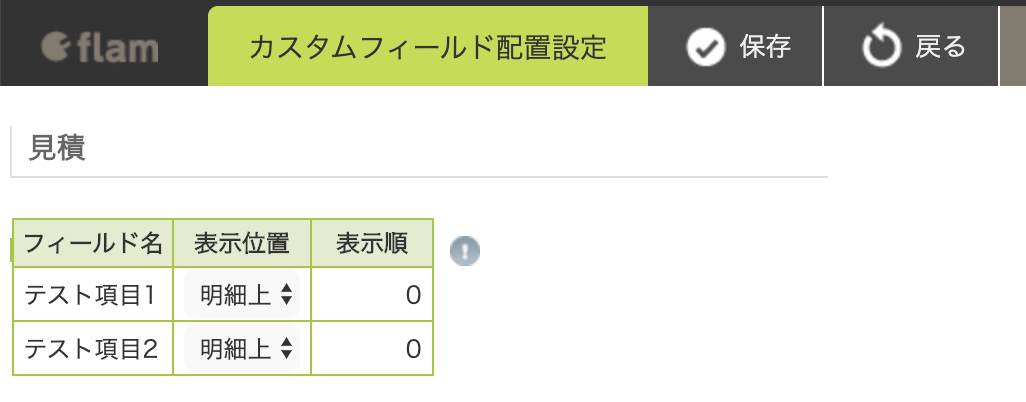Screen dimensions: 1026x402
Task: Open the 表示位置 dropdown for テスト項目1
Action: point(242,295)
